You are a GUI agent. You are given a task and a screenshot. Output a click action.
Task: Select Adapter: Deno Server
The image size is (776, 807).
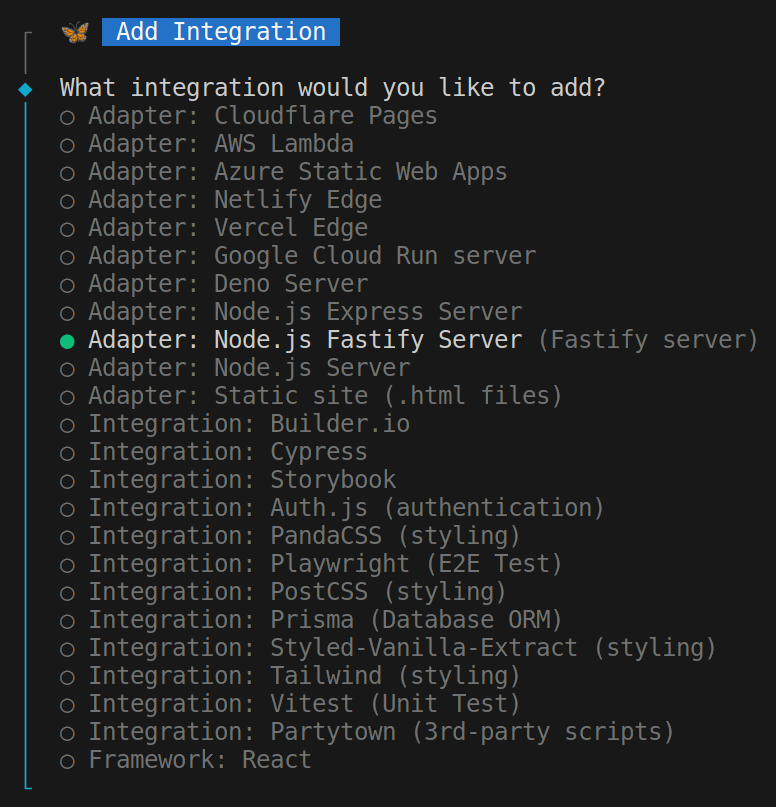214,284
